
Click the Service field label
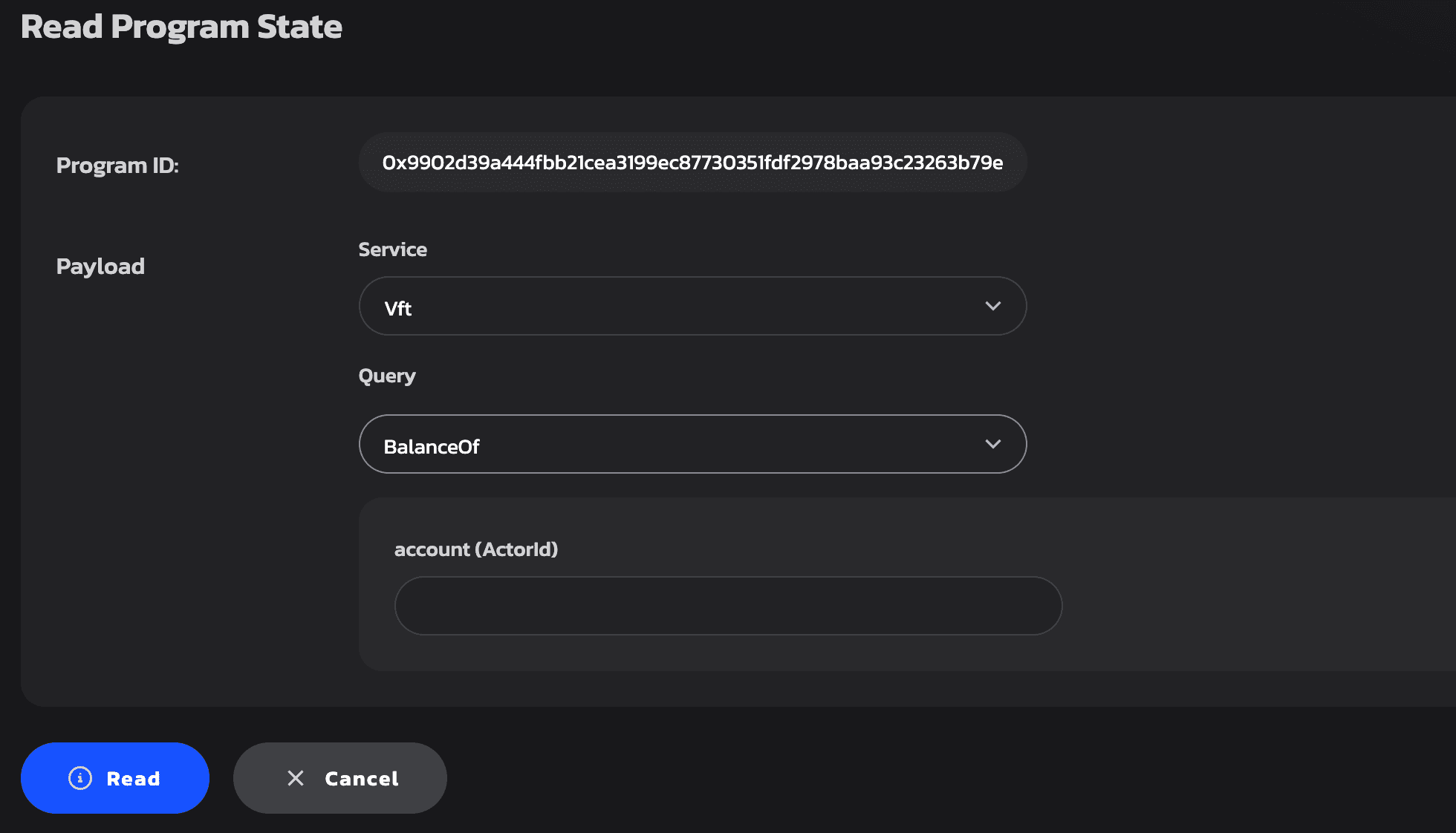[x=392, y=249]
